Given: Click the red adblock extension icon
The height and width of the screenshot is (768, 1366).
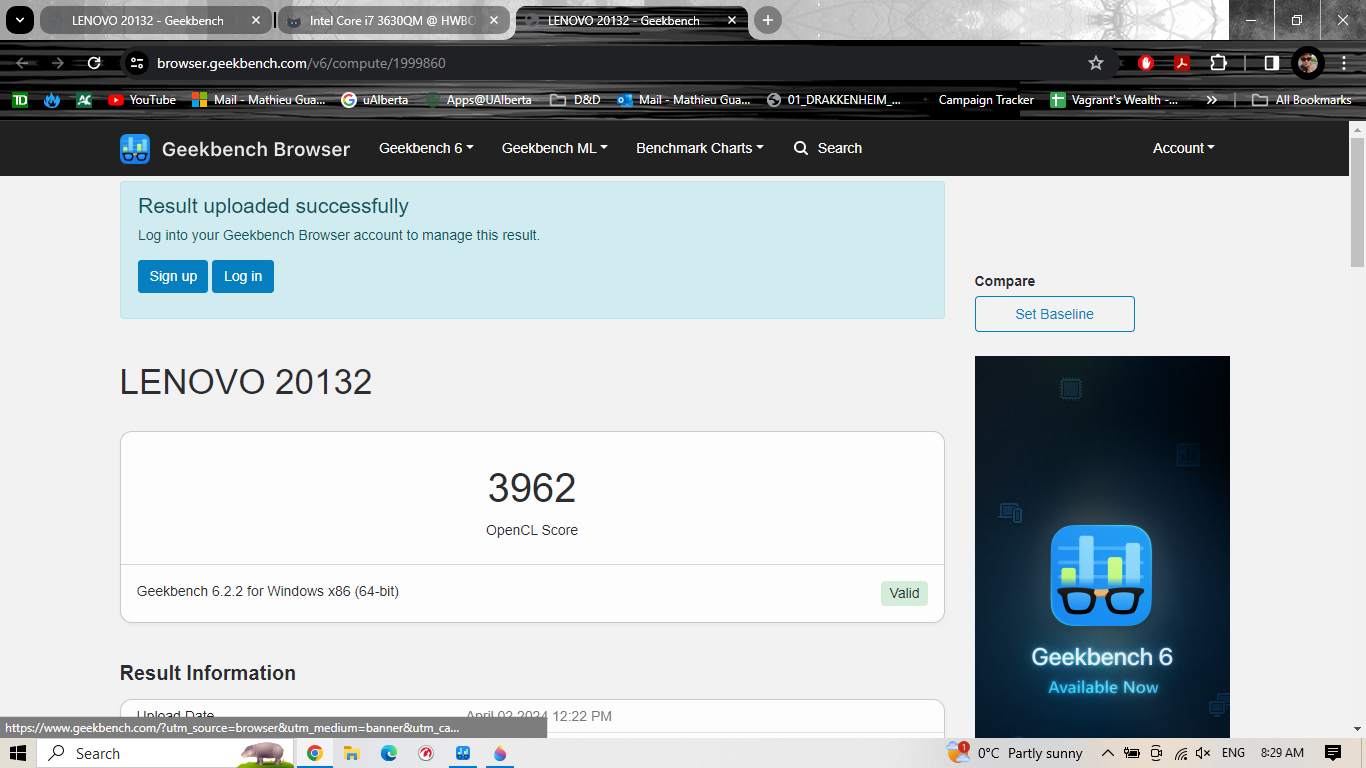Looking at the screenshot, I should pyautogui.click(x=1146, y=63).
